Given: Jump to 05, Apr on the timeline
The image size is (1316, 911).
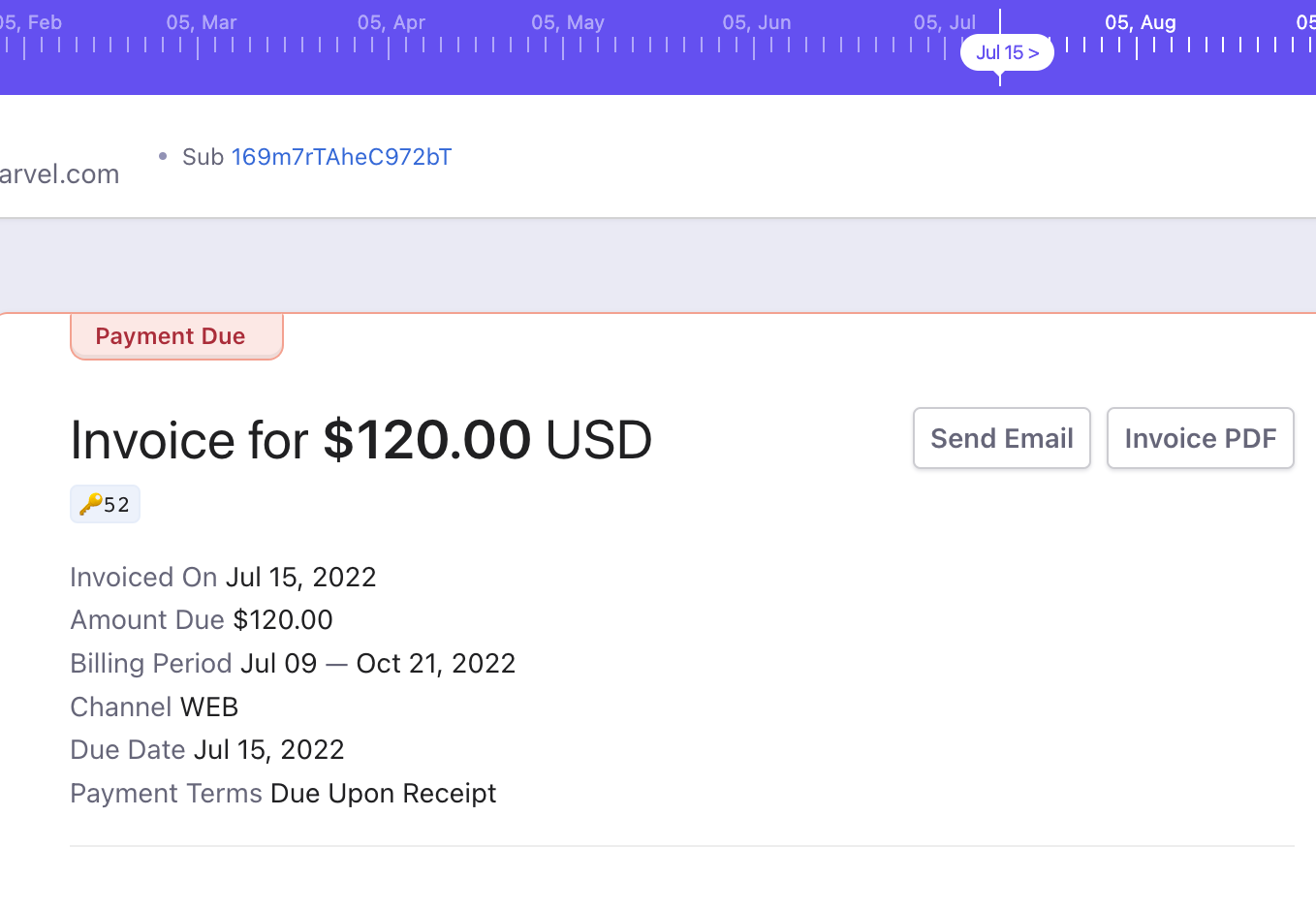Looking at the screenshot, I should (x=392, y=22).
